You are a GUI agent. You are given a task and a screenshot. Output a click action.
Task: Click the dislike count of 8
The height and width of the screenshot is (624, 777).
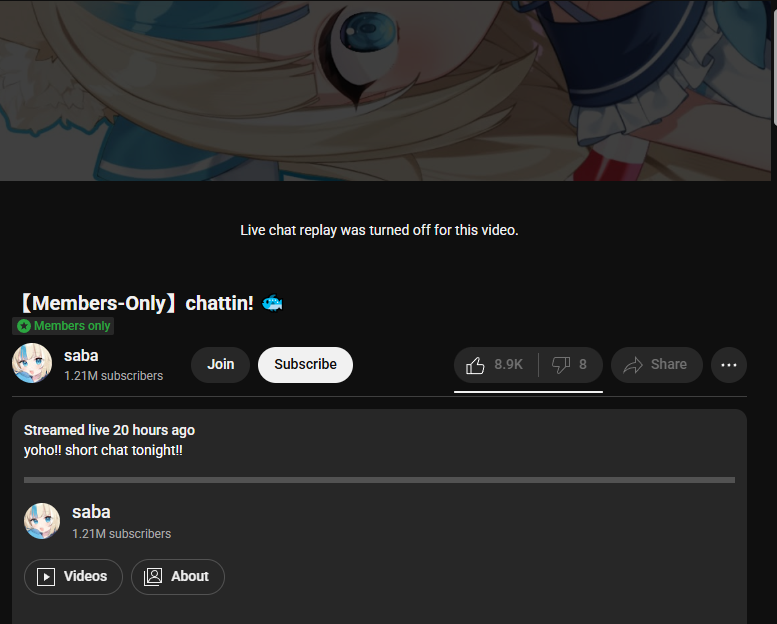pyautogui.click(x=583, y=365)
